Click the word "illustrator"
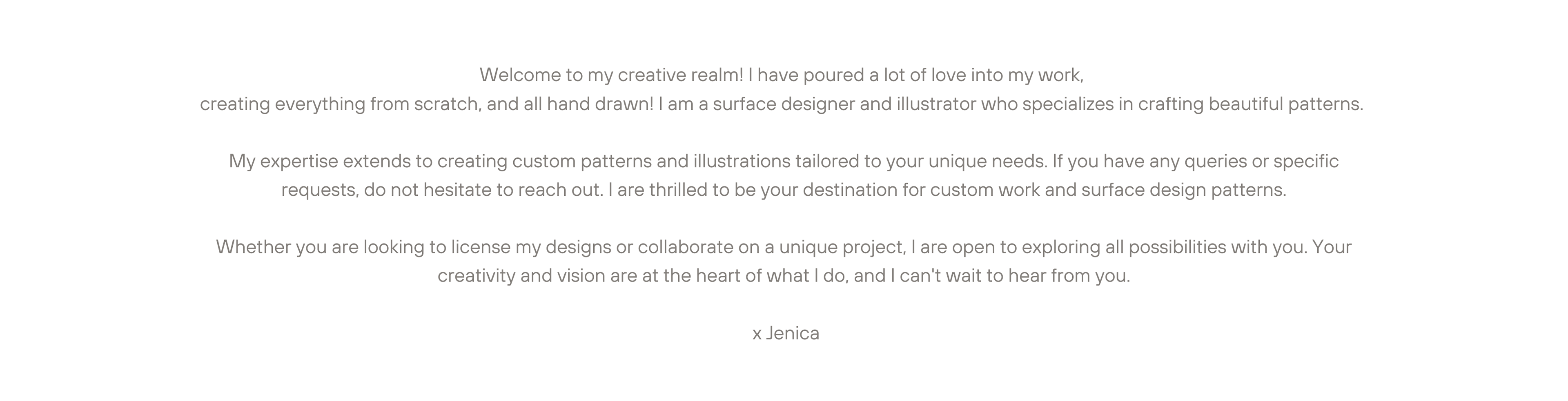 coord(935,104)
